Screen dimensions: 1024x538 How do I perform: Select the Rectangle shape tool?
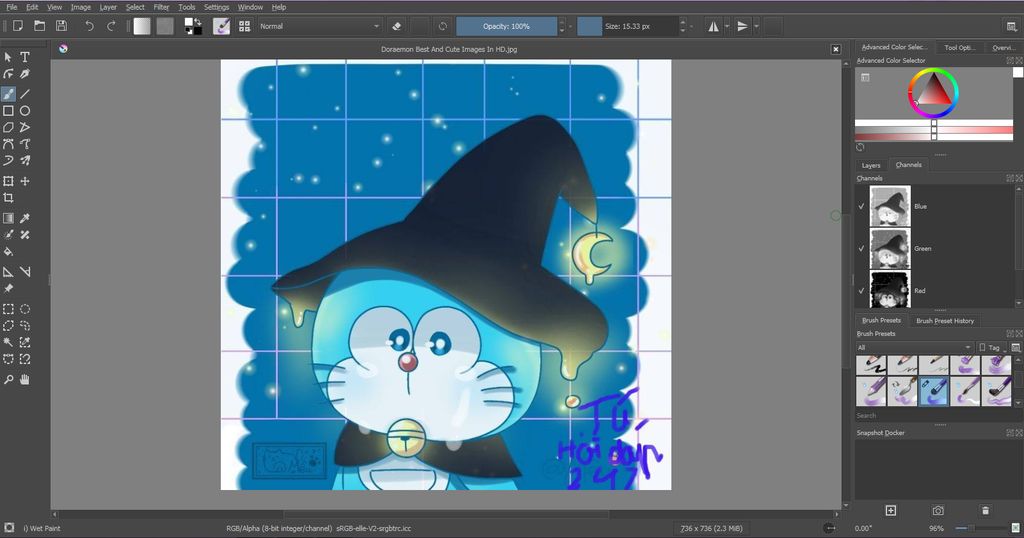[x=8, y=111]
